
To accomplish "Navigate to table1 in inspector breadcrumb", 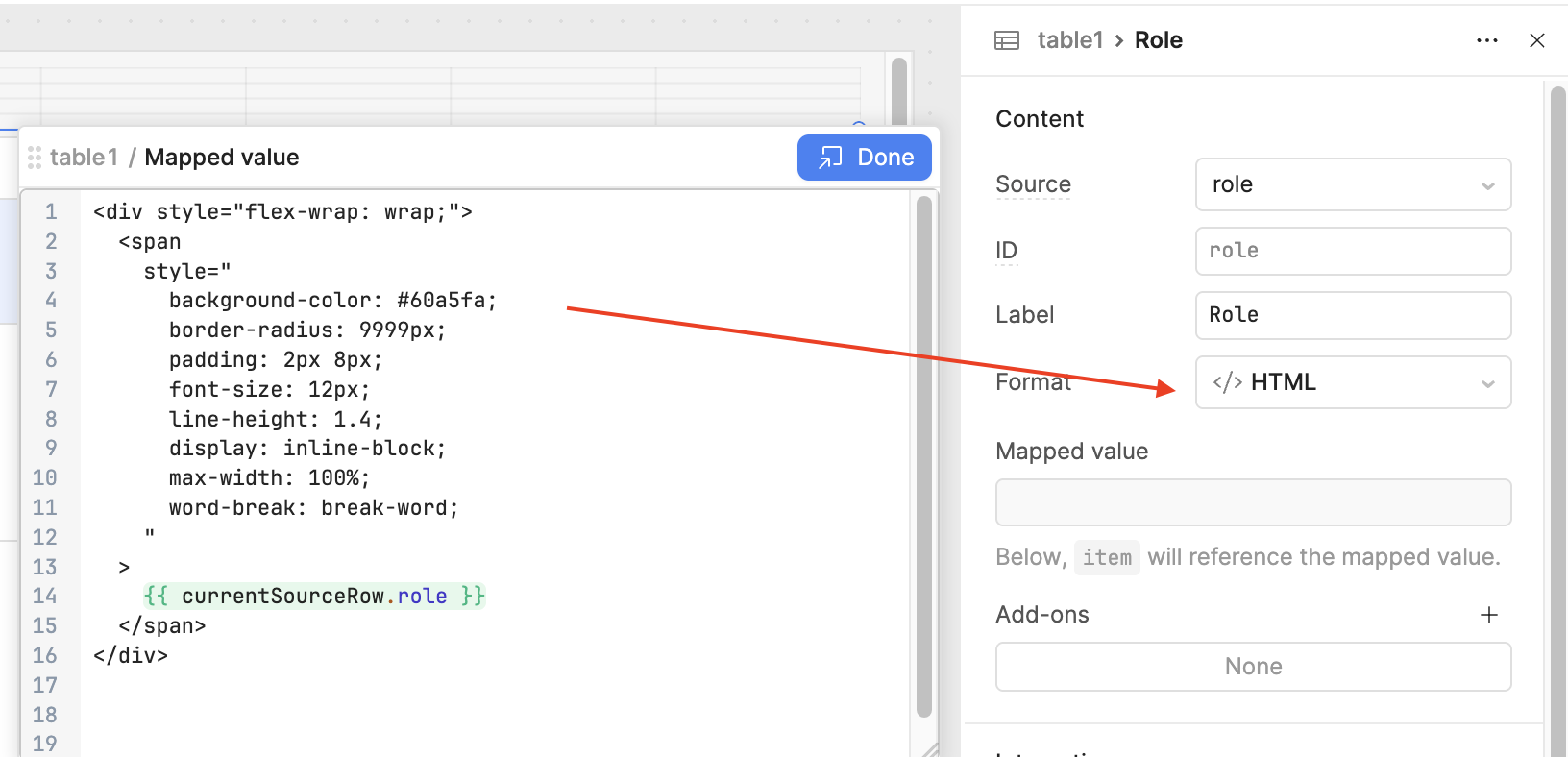I will [x=1069, y=40].
